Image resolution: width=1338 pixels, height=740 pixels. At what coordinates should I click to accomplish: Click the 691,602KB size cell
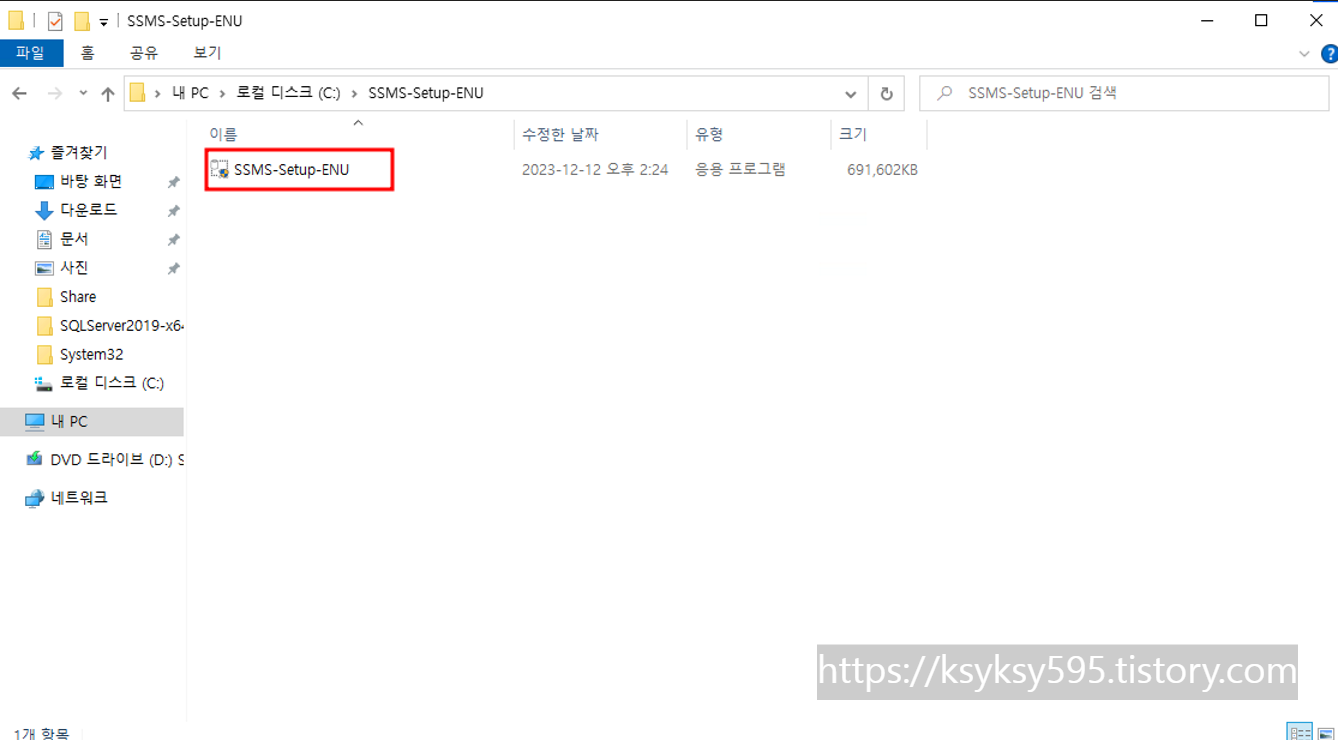(882, 170)
